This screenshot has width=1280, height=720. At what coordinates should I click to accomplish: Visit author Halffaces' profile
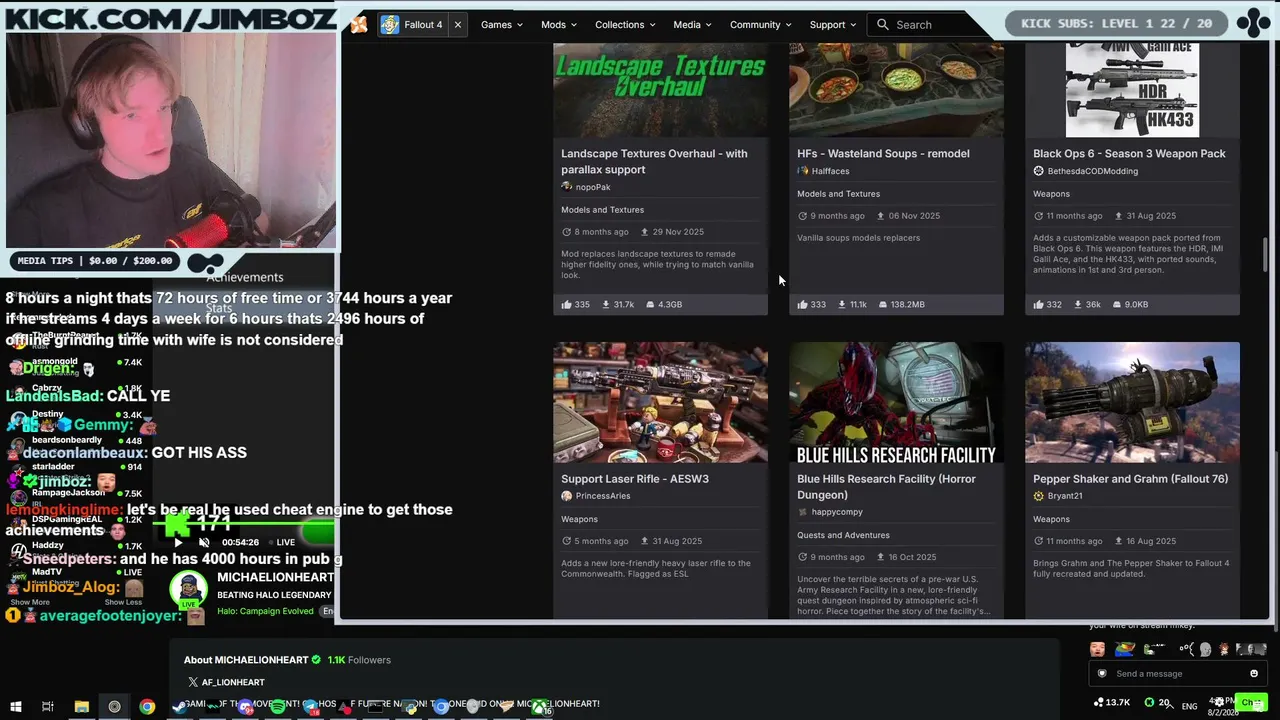830,171
